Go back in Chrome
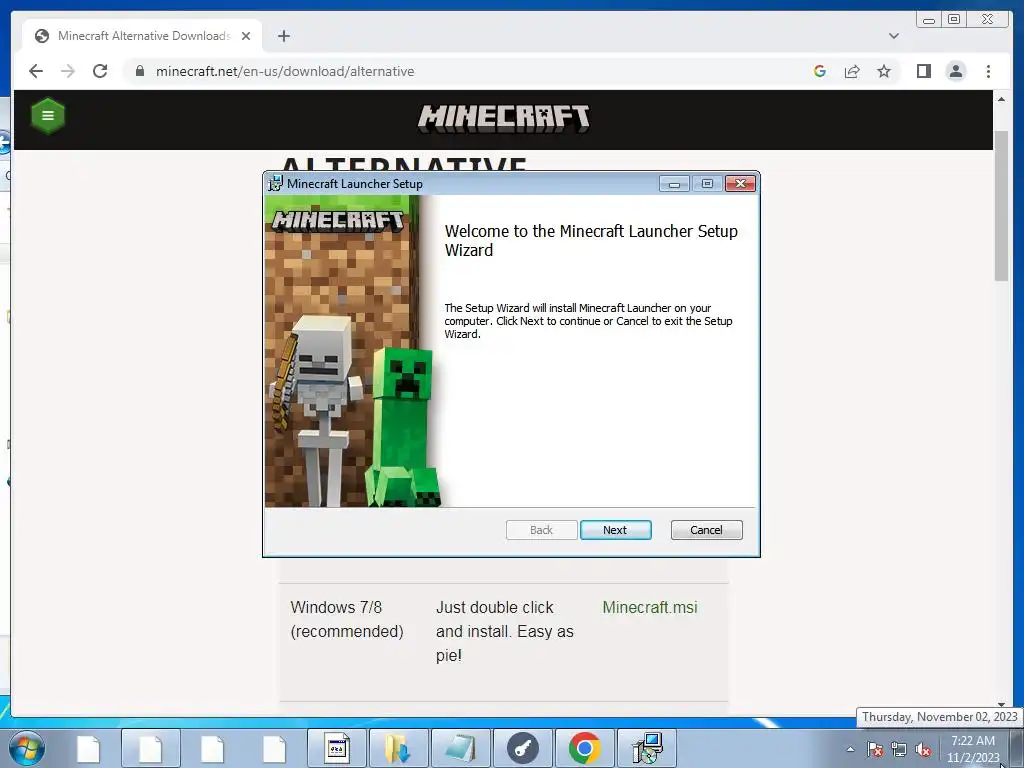Viewport: 1024px width, 768px height. [36, 71]
